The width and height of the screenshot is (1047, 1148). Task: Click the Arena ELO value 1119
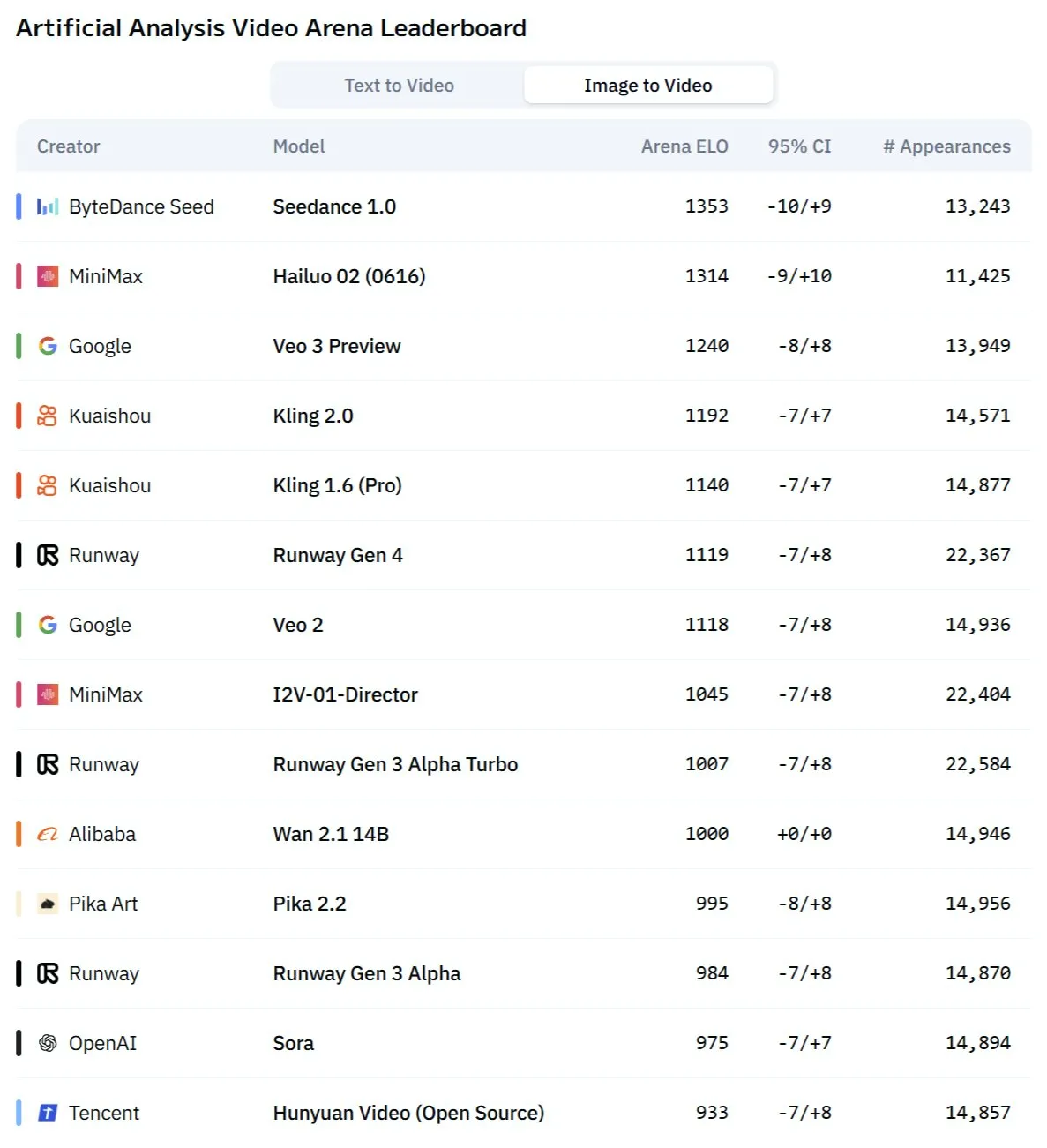707,555
